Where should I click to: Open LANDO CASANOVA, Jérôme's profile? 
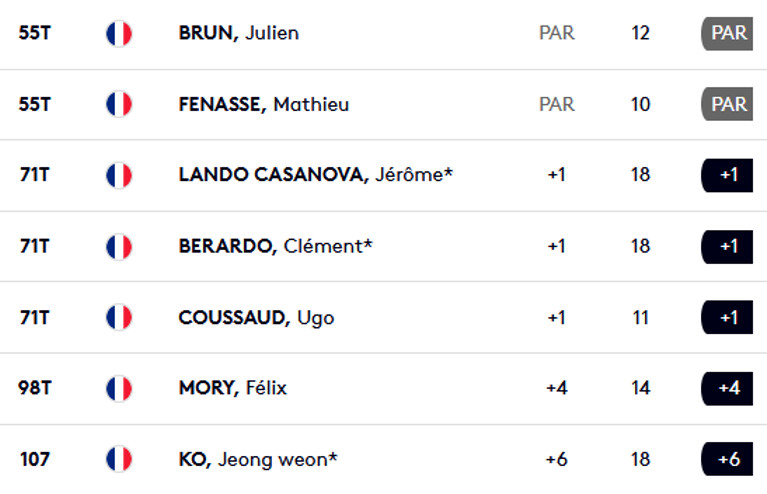[316, 175]
